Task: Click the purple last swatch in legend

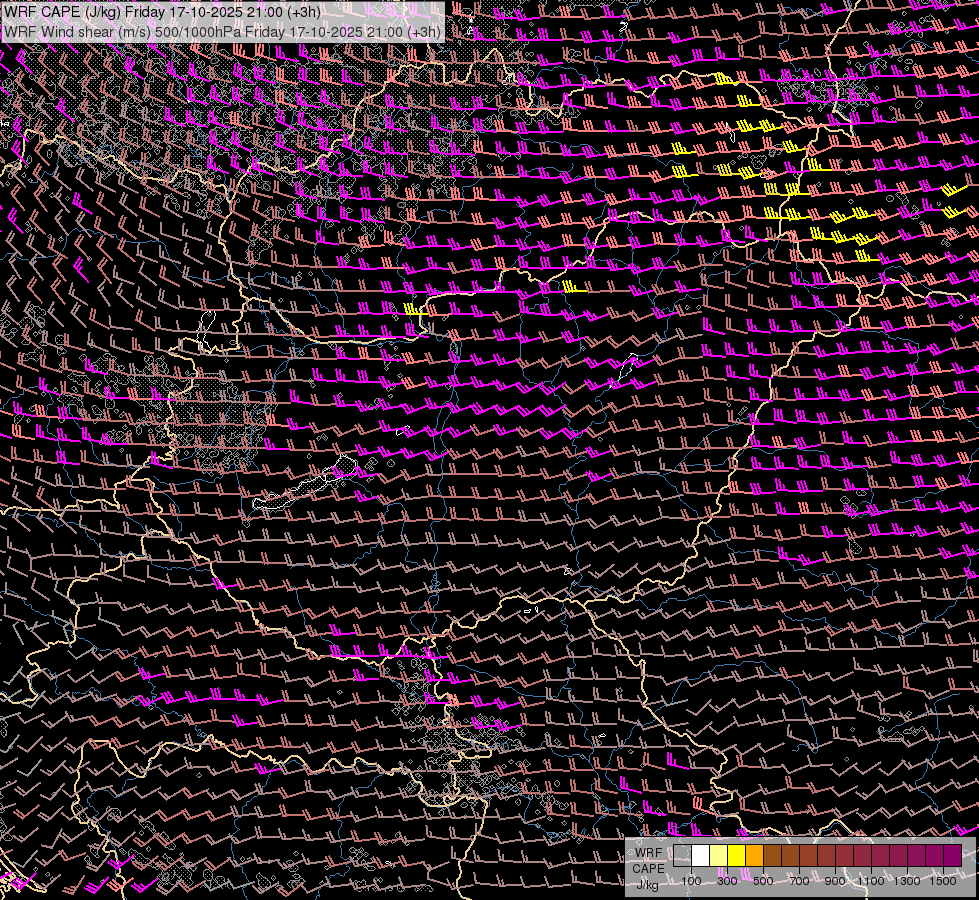Action: [x=952, y=855]
